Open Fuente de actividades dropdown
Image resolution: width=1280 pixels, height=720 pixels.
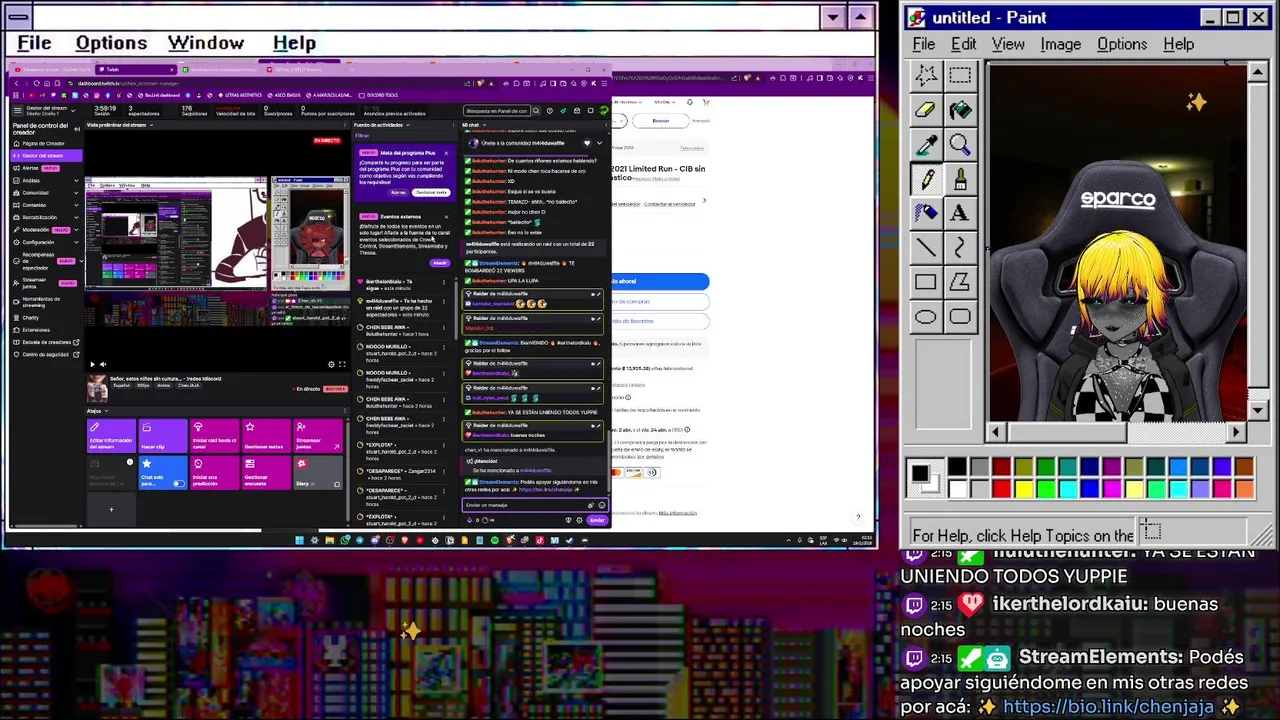[381, 125]
